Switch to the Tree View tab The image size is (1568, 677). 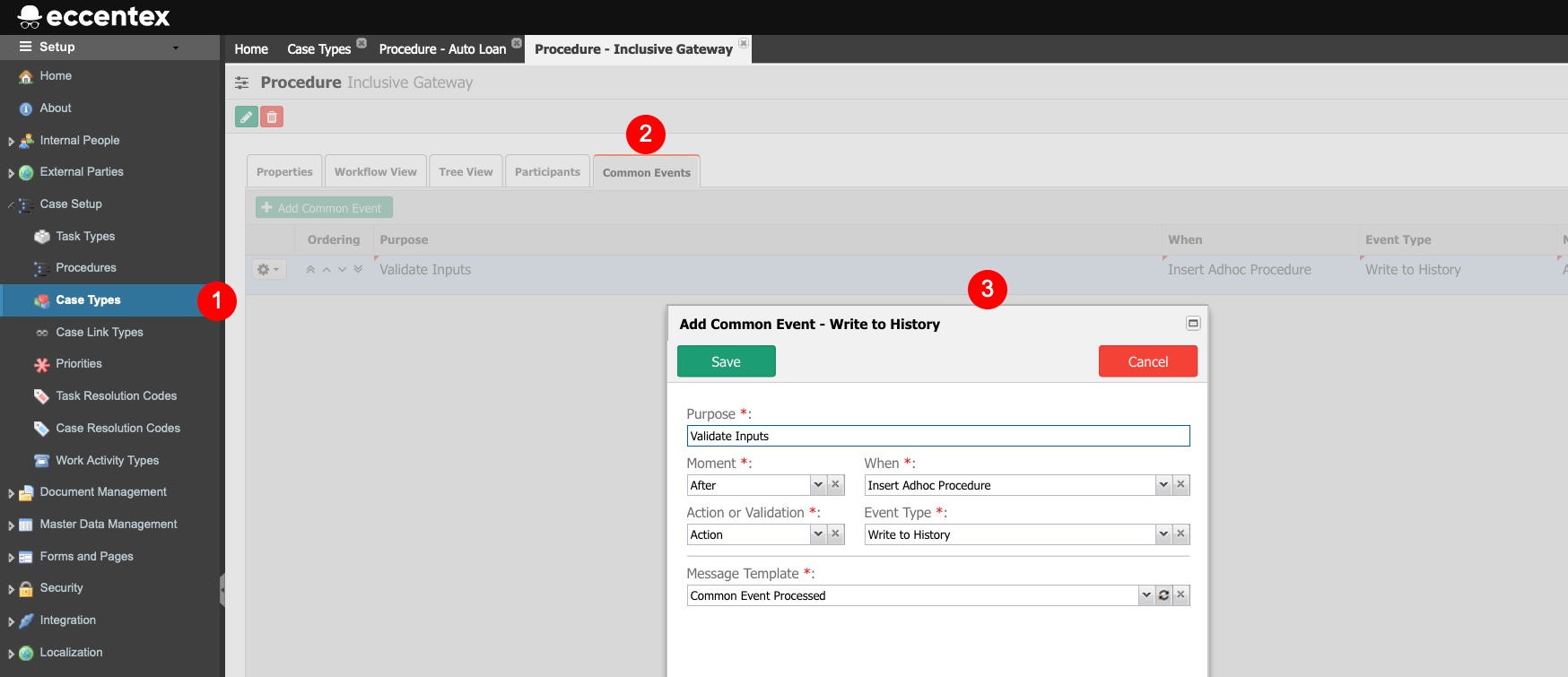click(x=466, y=171)
